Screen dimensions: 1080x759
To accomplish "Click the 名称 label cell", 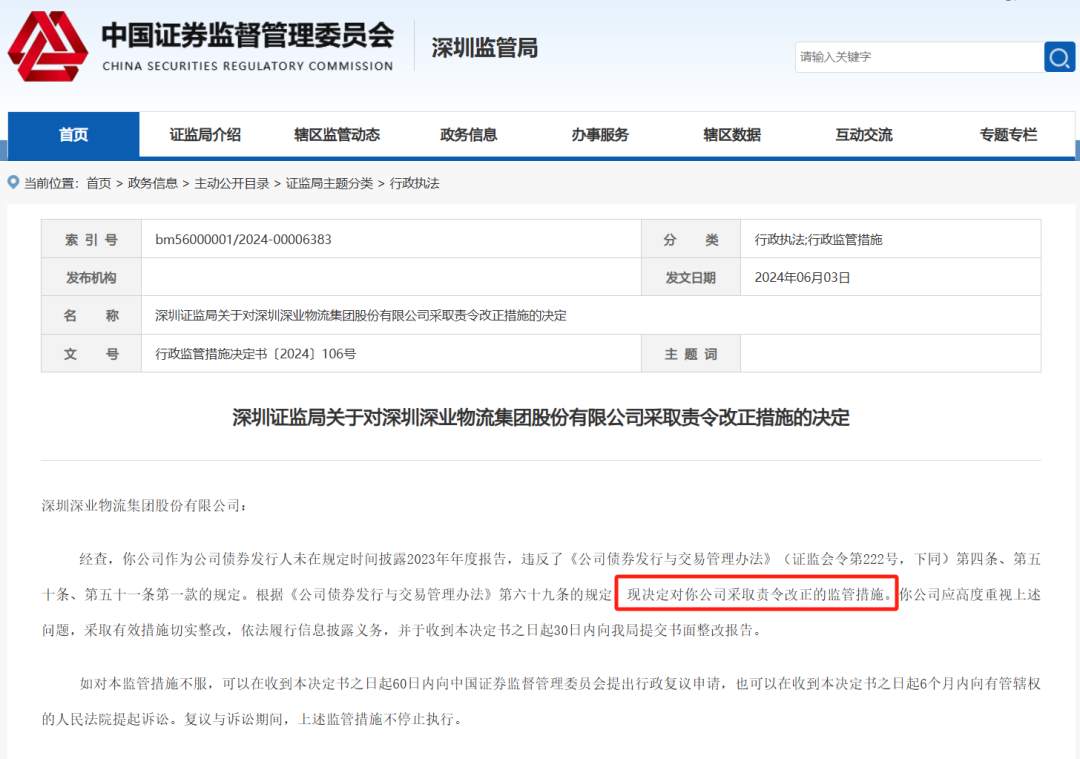I will point(92,315).
